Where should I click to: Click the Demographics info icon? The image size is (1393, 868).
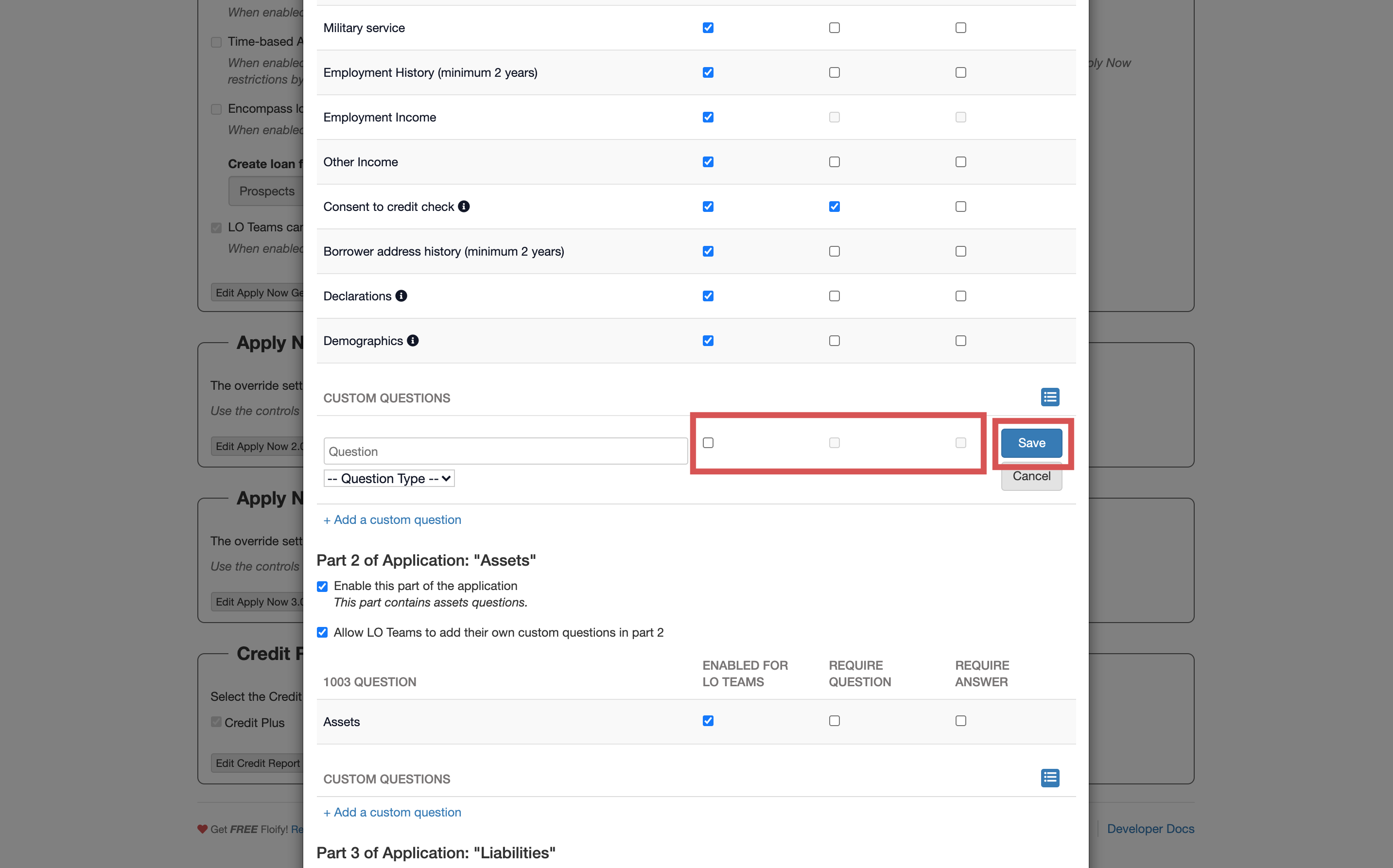click(413, 340)
